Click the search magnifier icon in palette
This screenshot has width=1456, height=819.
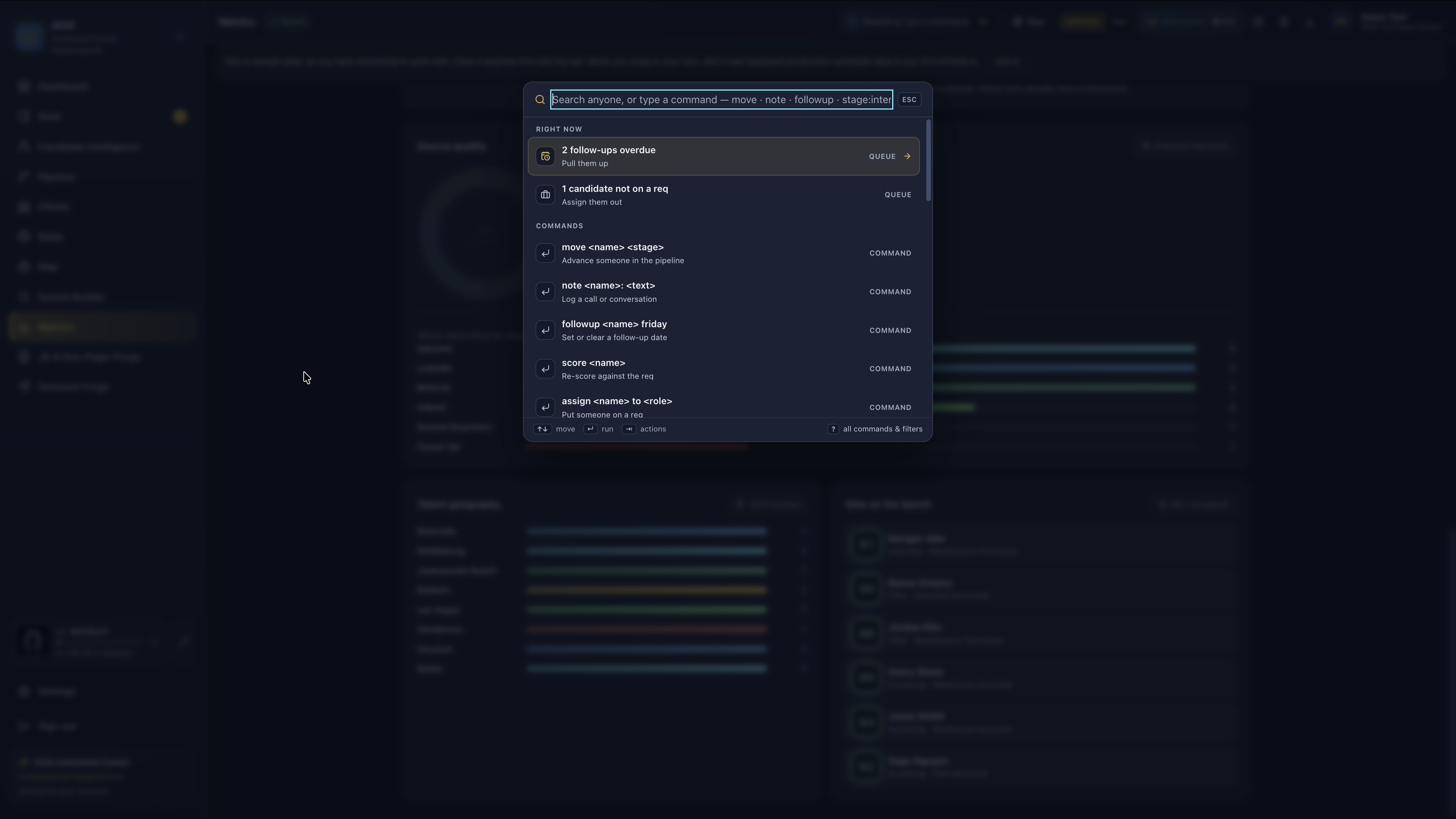coord(540,99)
